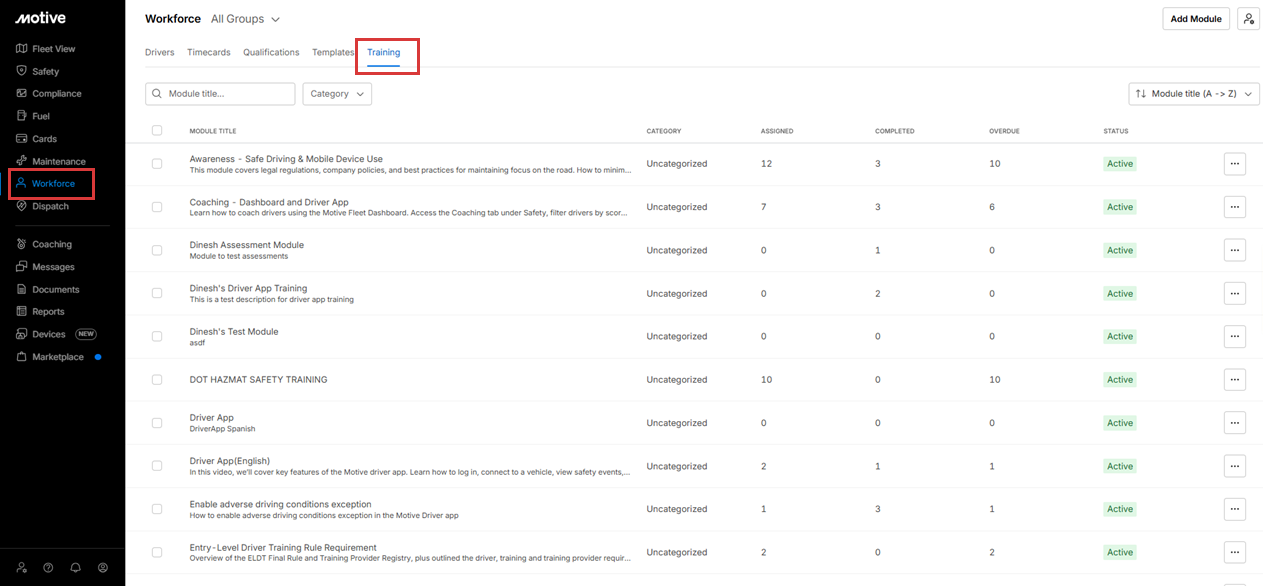Screen dimensions: 1263x586
Task: Click the Add Module button
Action: [x=1195, y=19]
